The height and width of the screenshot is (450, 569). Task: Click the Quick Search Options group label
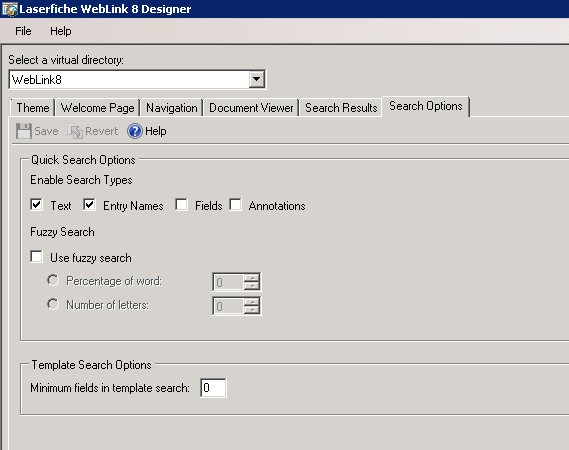point(83,160)
